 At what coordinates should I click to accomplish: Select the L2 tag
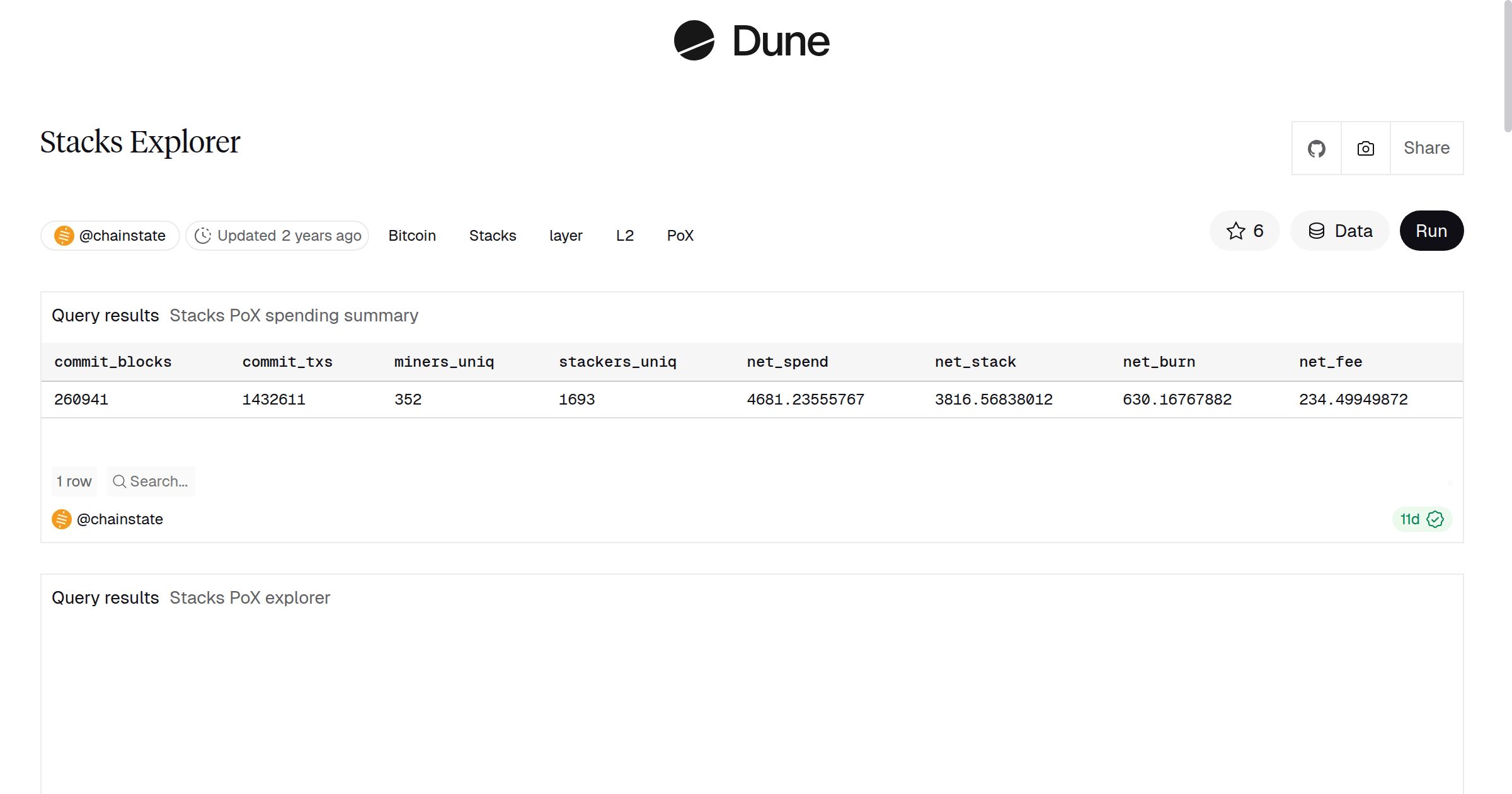point(624,236)
